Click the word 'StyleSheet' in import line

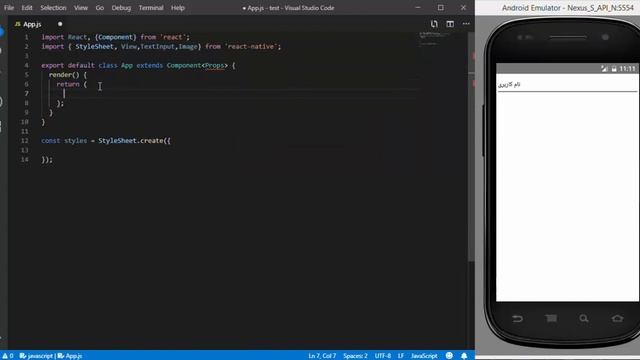point(94,47)
